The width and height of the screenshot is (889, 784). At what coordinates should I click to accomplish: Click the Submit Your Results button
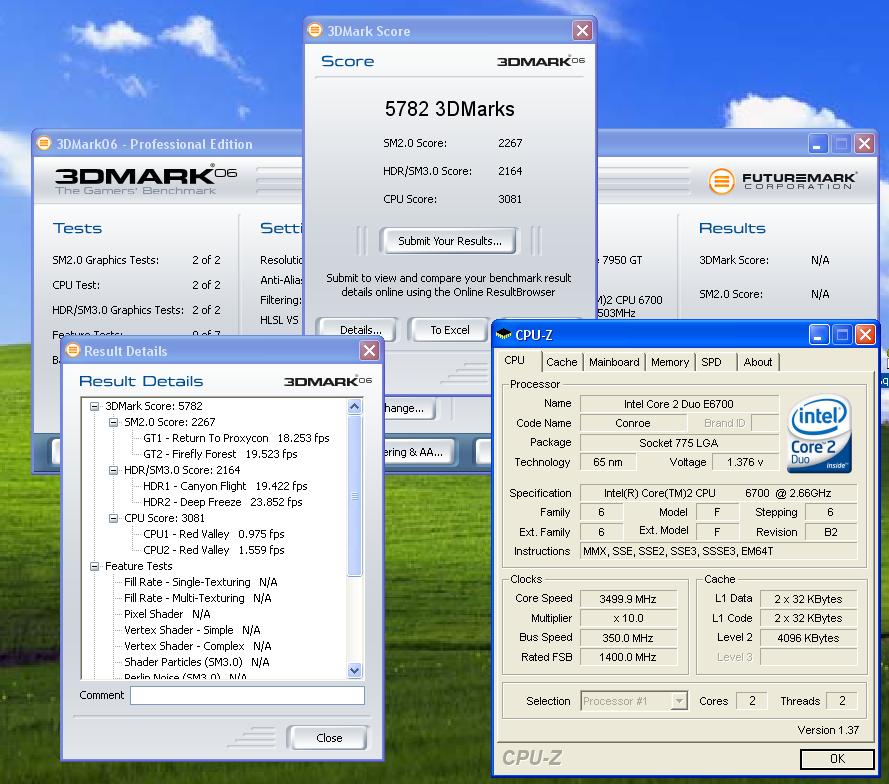pyautogui.click(x=449, y=241)
